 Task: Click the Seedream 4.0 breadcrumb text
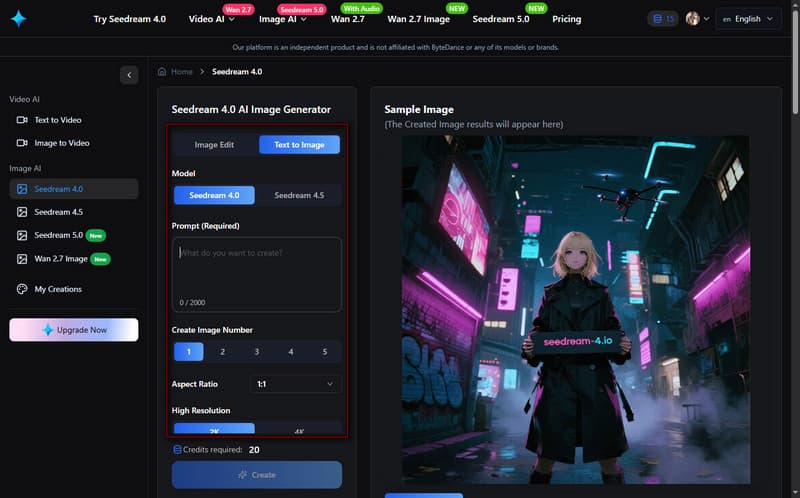tap(237, 71)
